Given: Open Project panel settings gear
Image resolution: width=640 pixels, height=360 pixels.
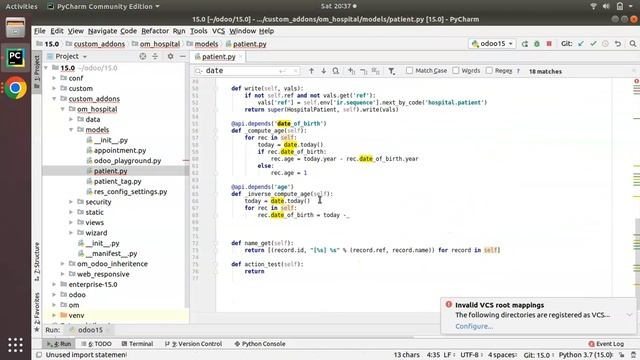Looking at the screenshot, I should pyautogui.click(x=170, y=56).
